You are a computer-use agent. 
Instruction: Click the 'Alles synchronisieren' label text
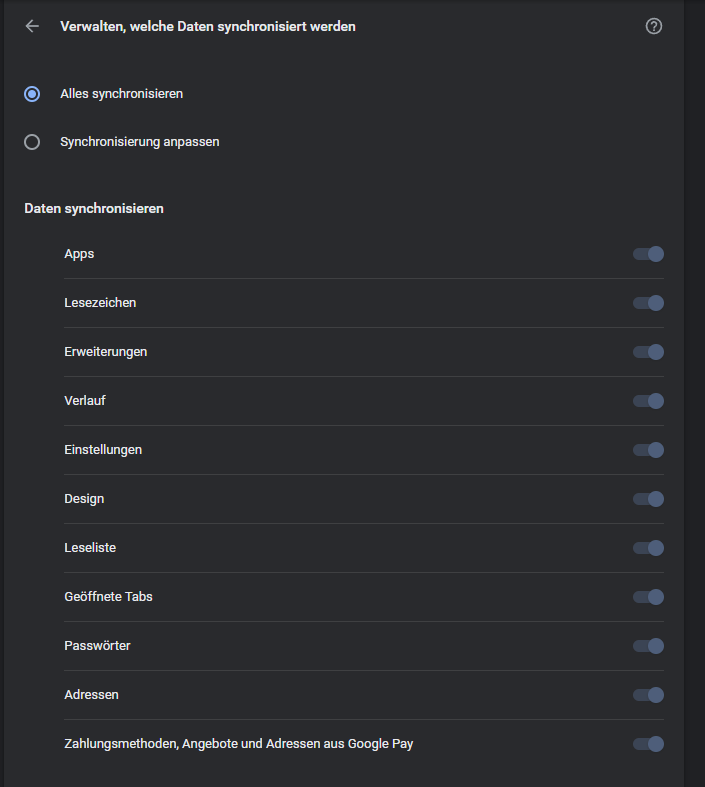tap(121, 94)
